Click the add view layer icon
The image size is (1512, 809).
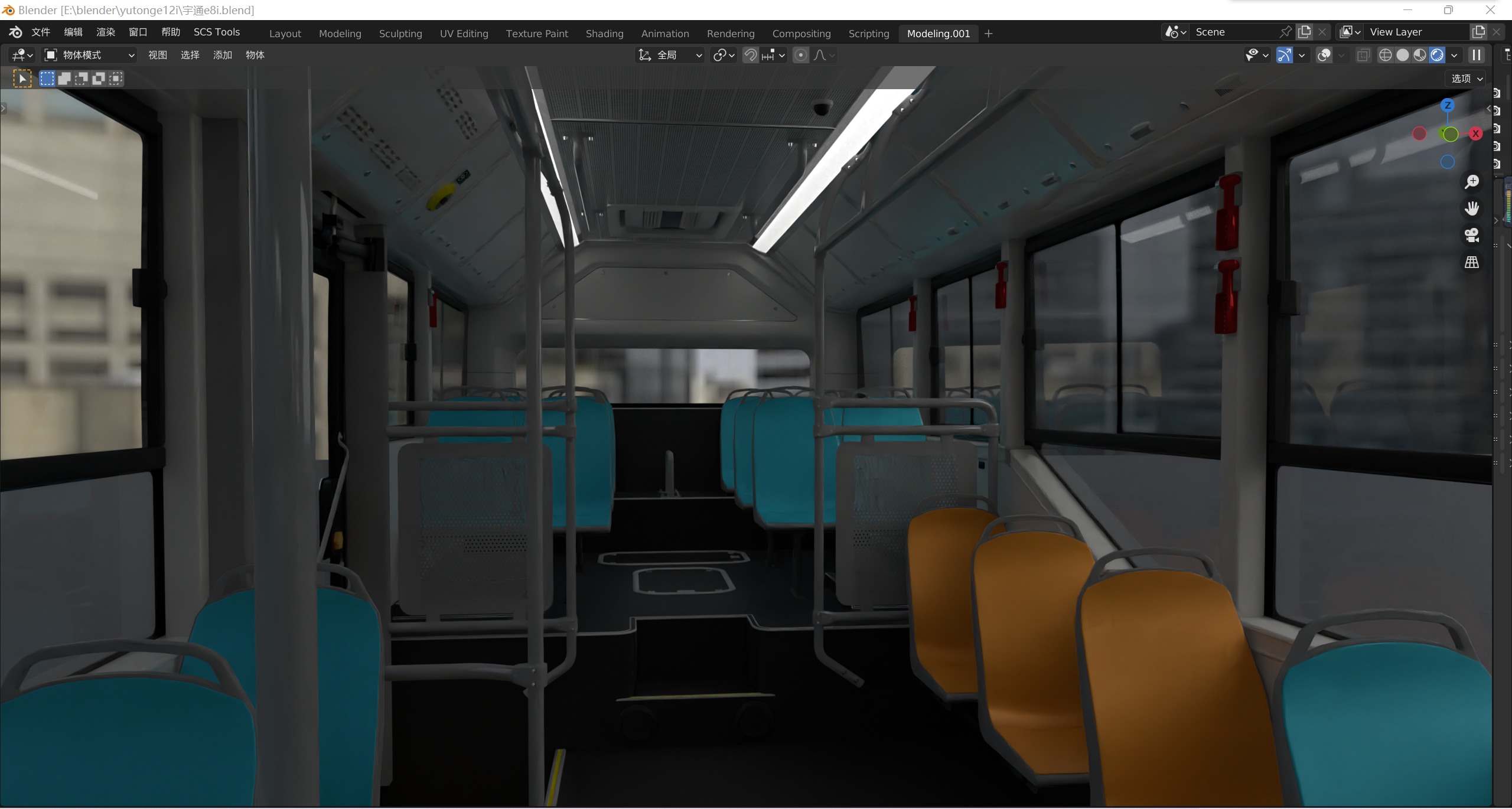point(1478,32)
